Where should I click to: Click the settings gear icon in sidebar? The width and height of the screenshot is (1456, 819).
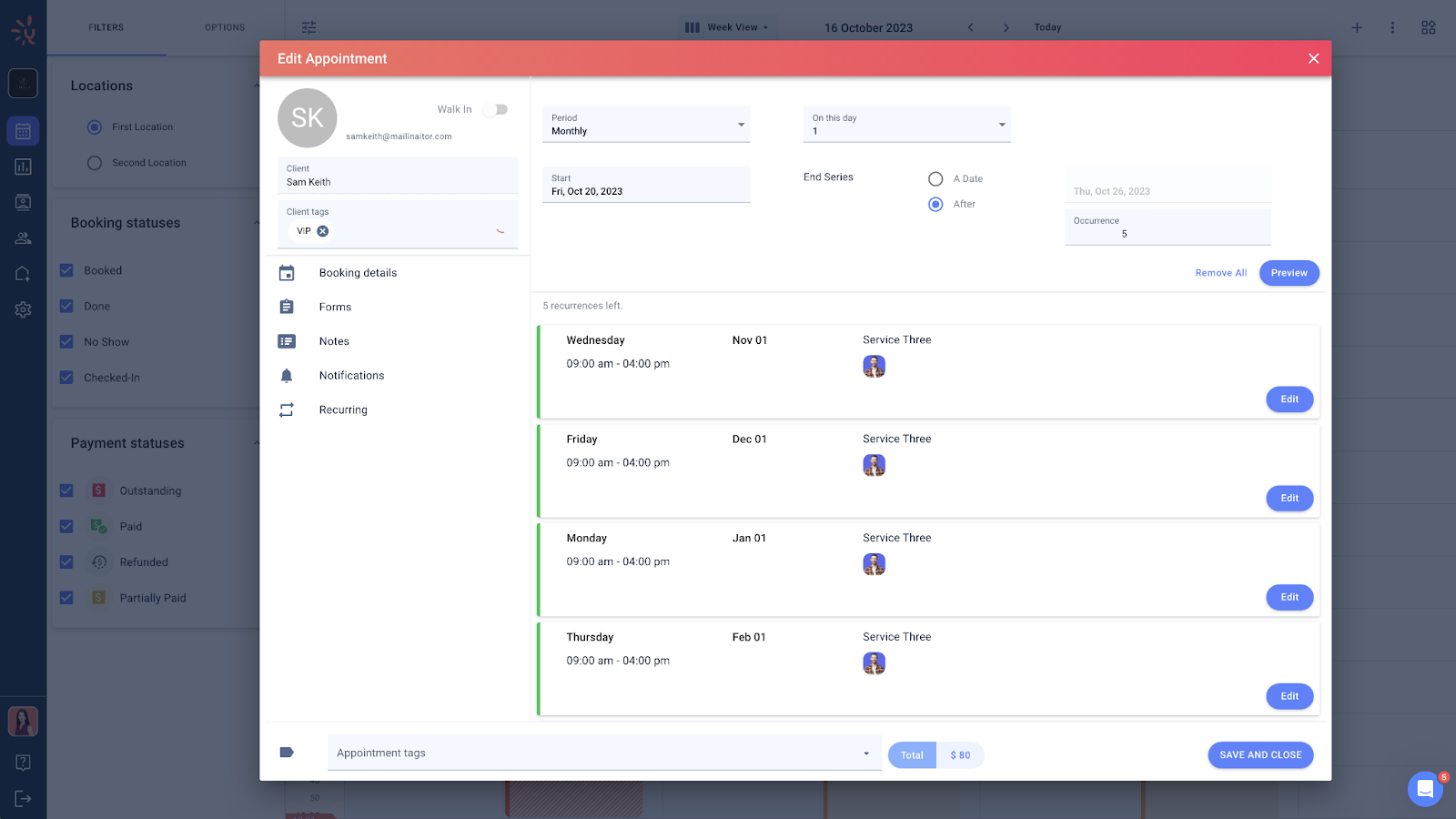[x=23, y=309]
